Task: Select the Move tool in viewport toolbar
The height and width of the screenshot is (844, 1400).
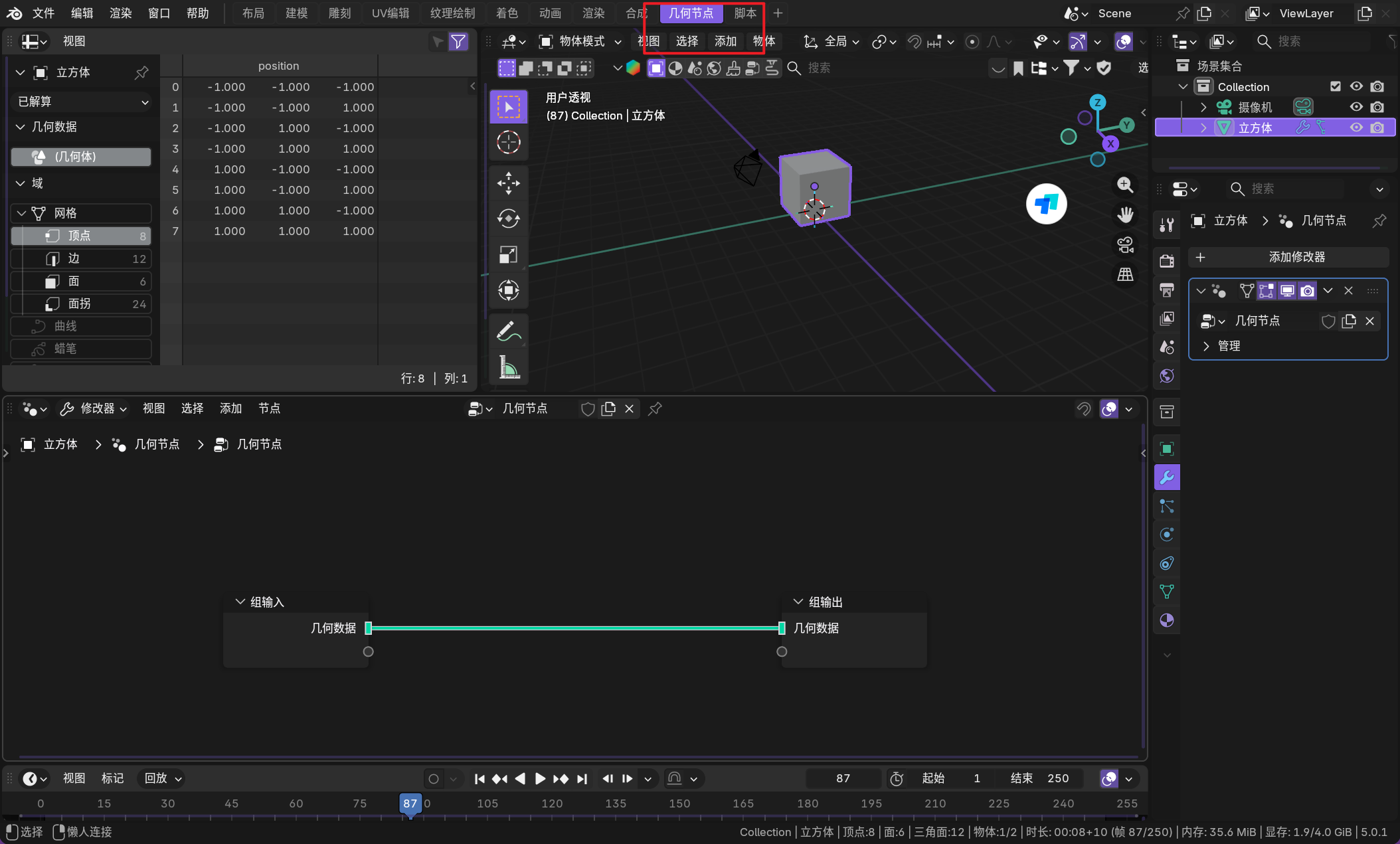Action: click(x=508, y=183)
